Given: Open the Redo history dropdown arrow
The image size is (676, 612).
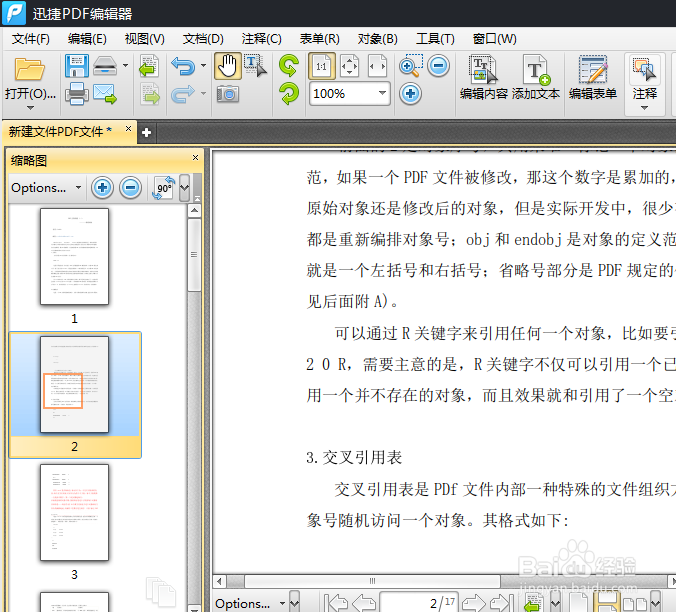Looking at the screenshot, I should [x=203, y=94].
